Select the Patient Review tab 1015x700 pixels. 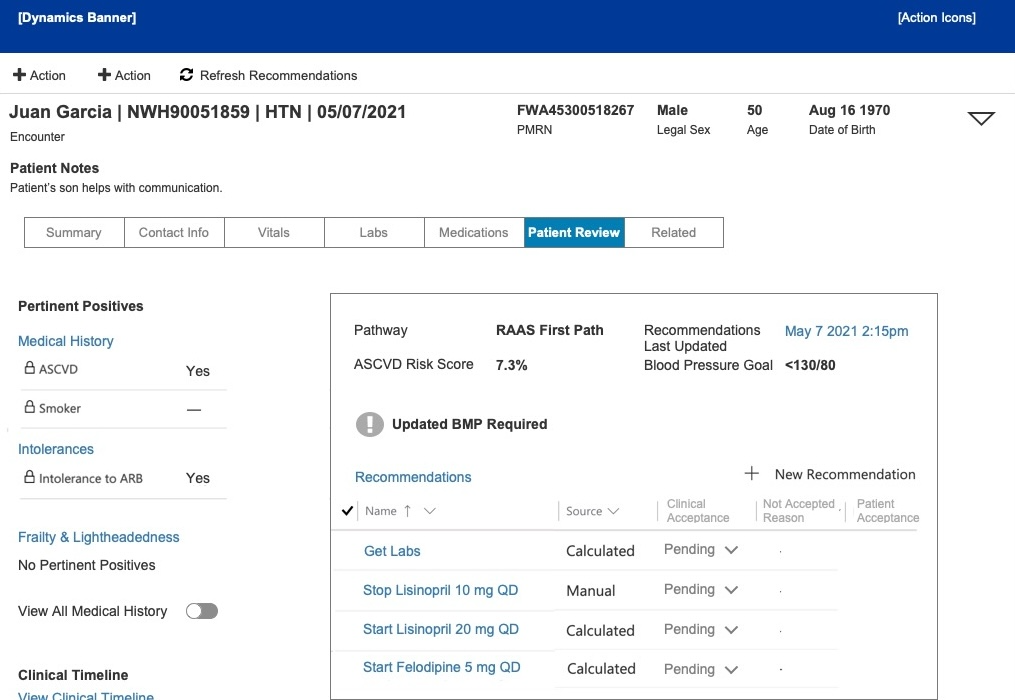click(x=574, y=232)
